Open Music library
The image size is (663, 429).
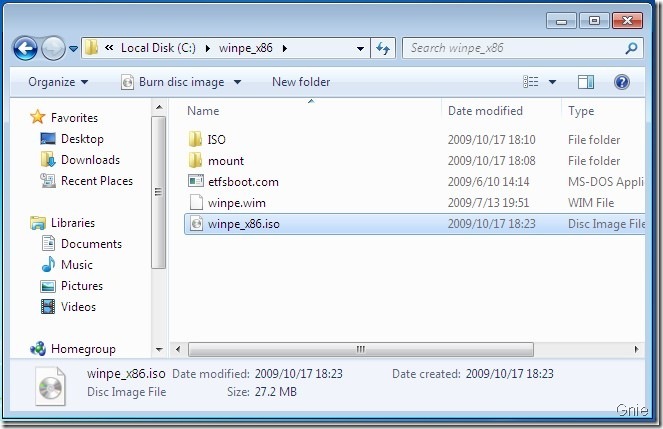click(x=77, y=265)
